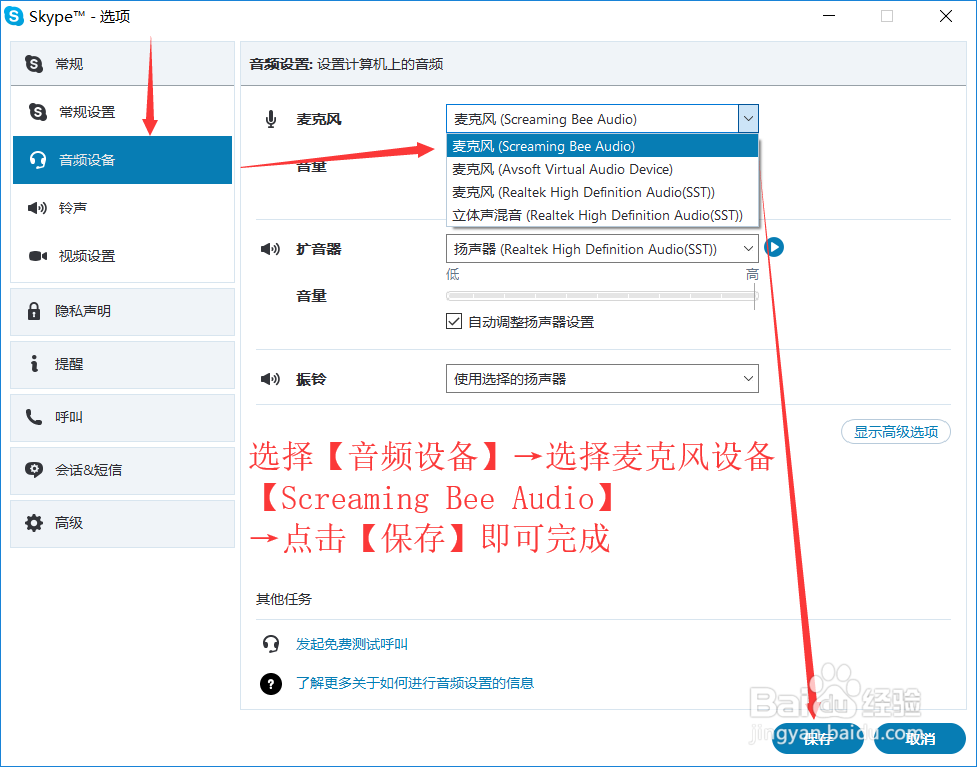Select the 音频设备 page
This screenshot has width=977, height=767.
click(122, 160)
